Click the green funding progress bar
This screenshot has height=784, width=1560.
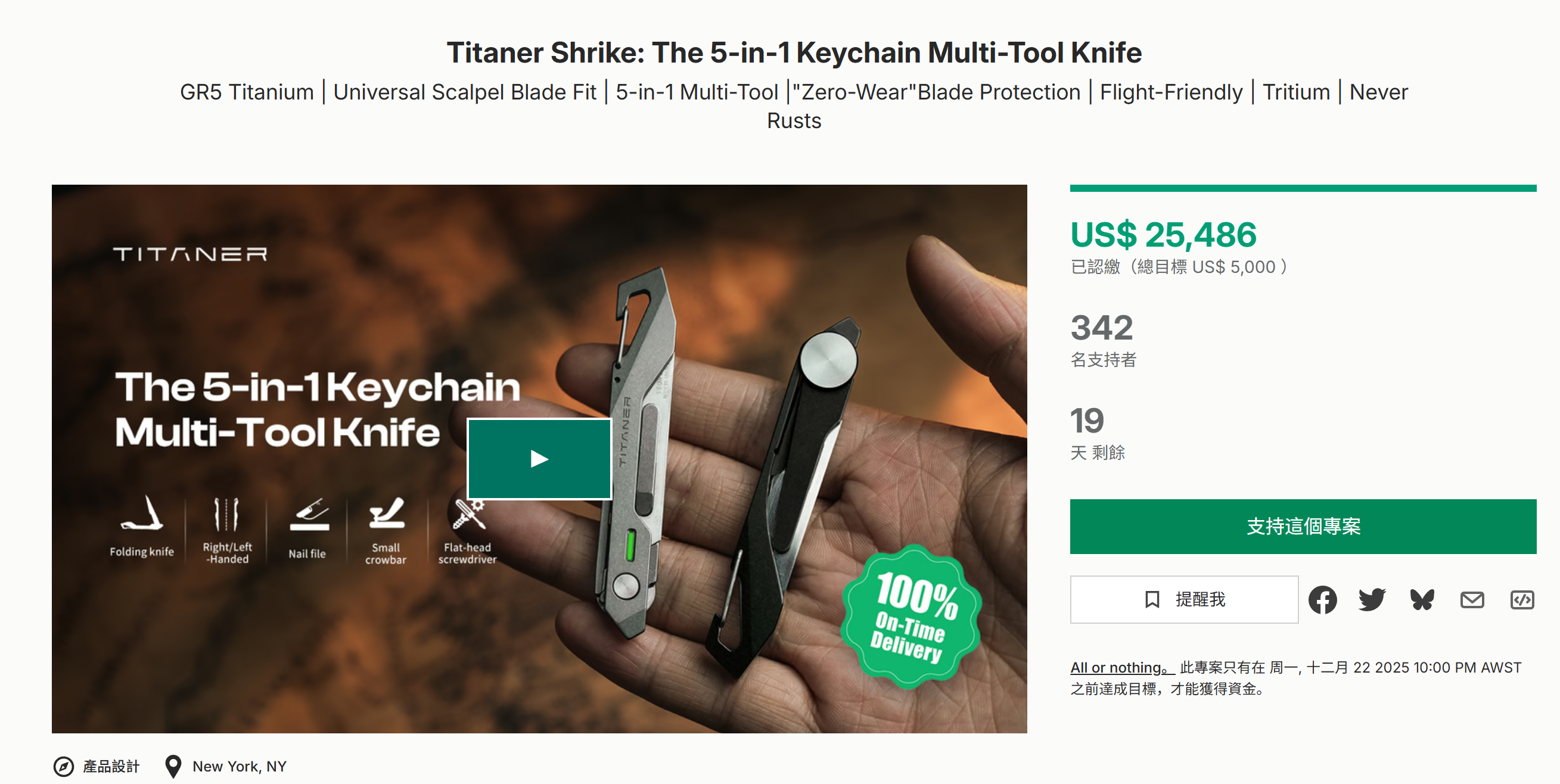[x=1303, y=188]
